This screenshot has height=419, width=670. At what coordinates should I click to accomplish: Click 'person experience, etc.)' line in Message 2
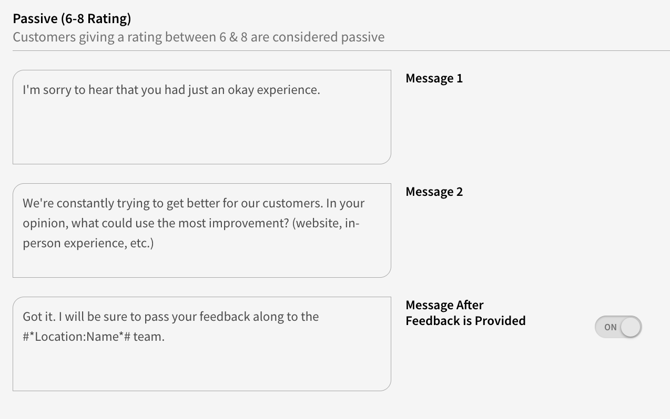click(x=88, y=243)
